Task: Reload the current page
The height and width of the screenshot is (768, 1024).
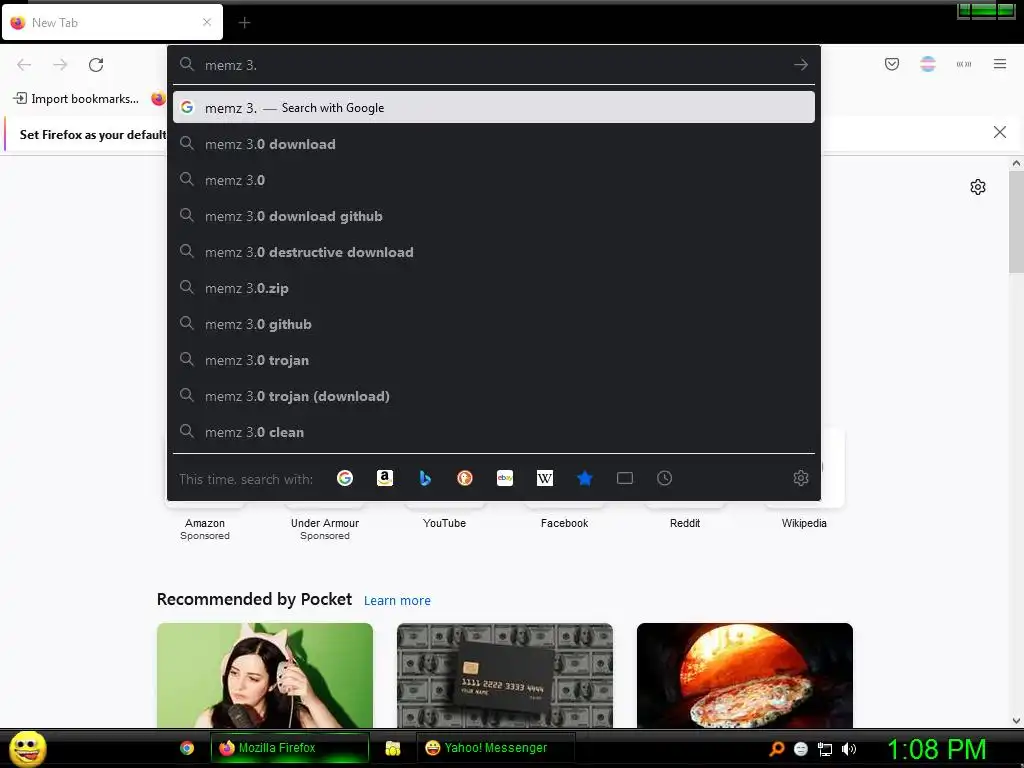Action: click(x=96, y=65)
